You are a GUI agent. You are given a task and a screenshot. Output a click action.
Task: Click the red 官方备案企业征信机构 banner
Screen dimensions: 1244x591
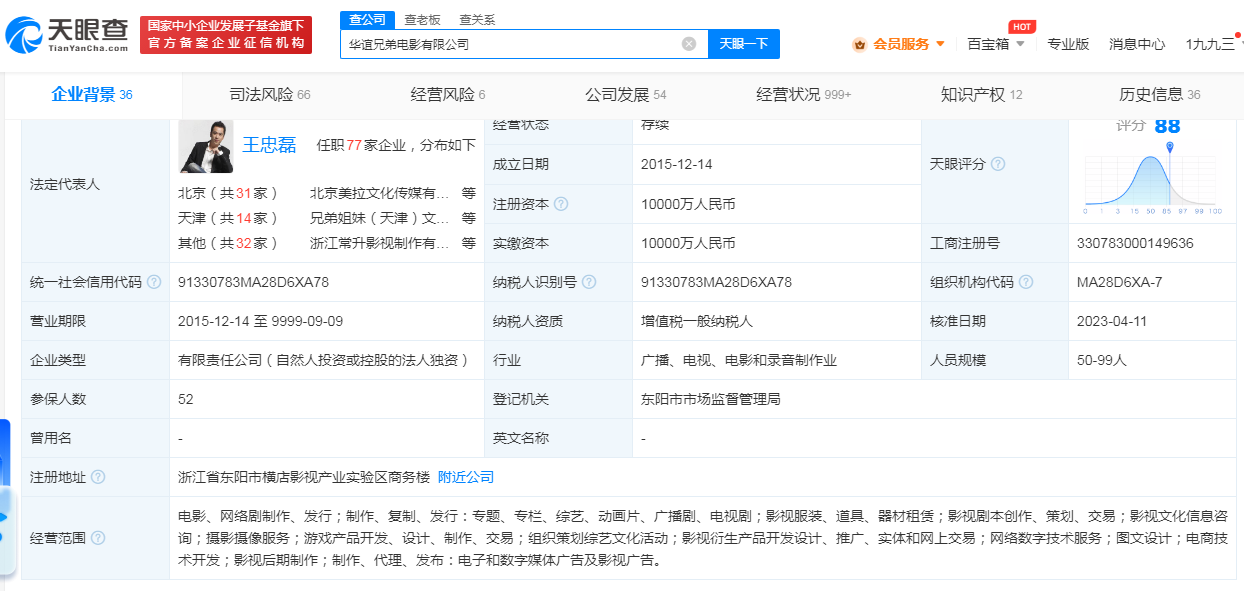(x=226, y=35)
